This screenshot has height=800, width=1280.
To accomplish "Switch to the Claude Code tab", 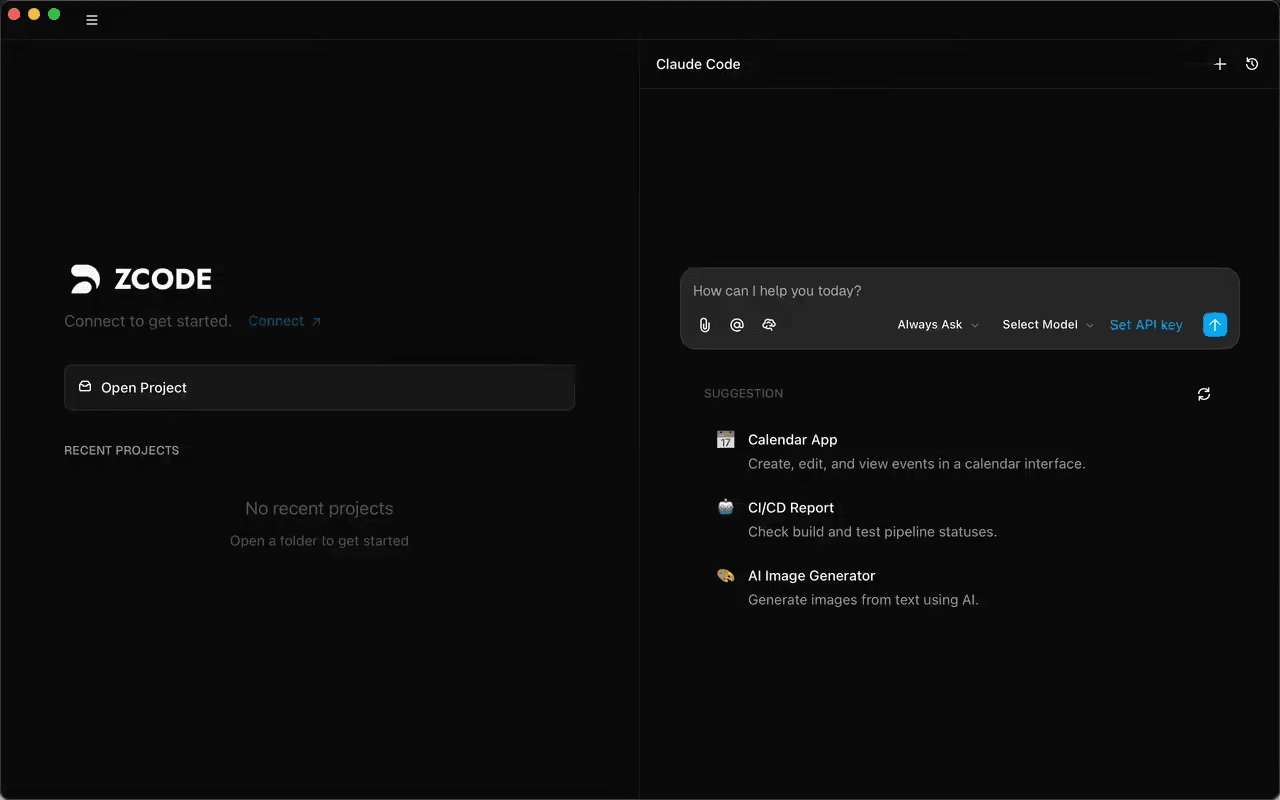I will click(x=697, y=63).
